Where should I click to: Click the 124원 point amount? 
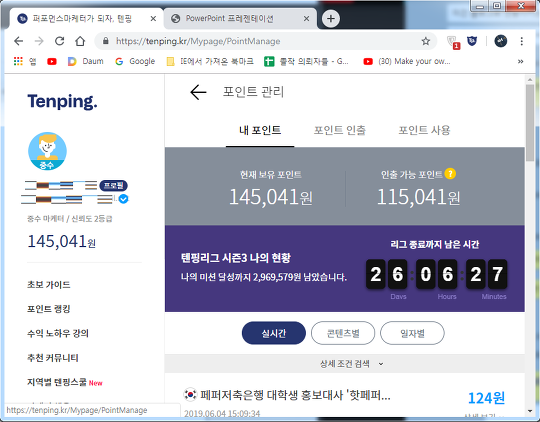pyautogui.click(x=486, y=398)
